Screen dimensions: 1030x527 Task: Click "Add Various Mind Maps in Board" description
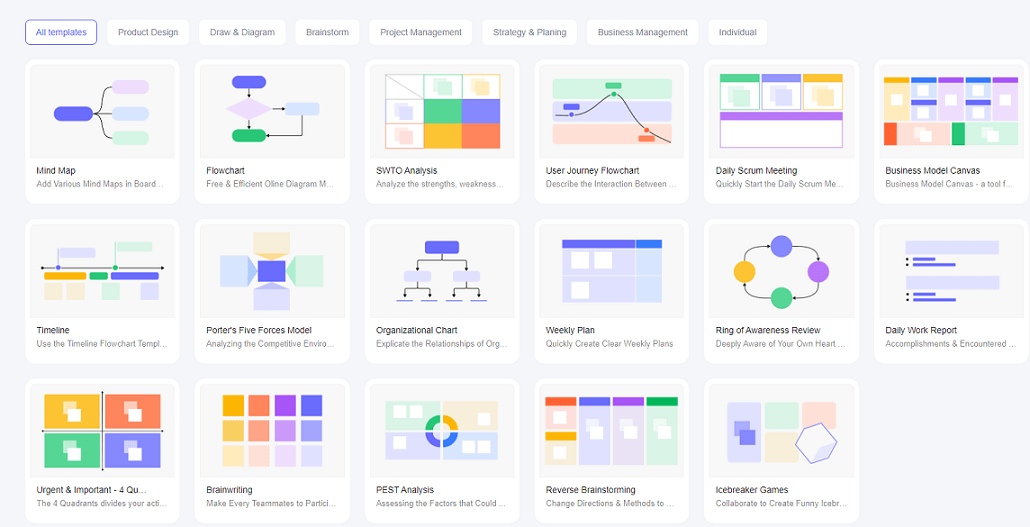point(100,185)
